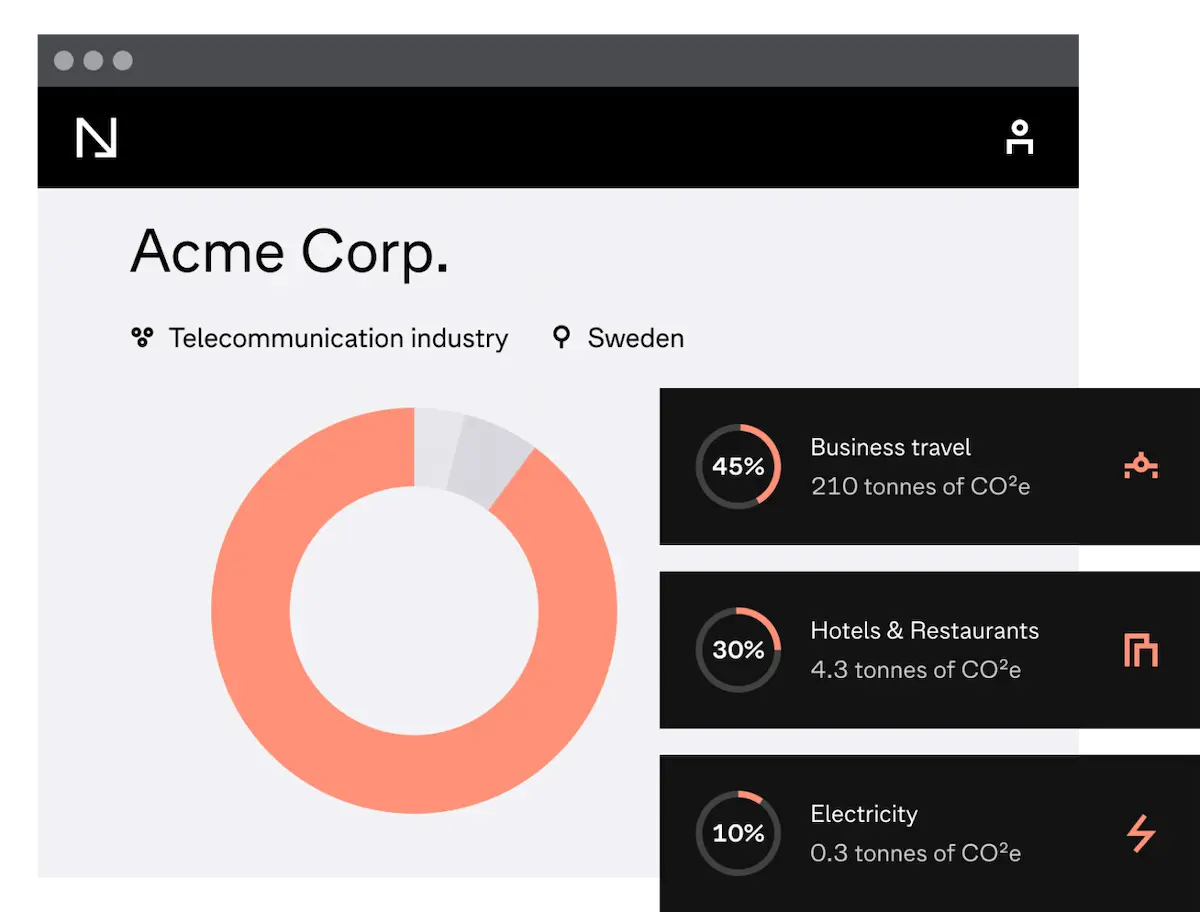Open the Hotels & Restaurants card title

(924, 631)
